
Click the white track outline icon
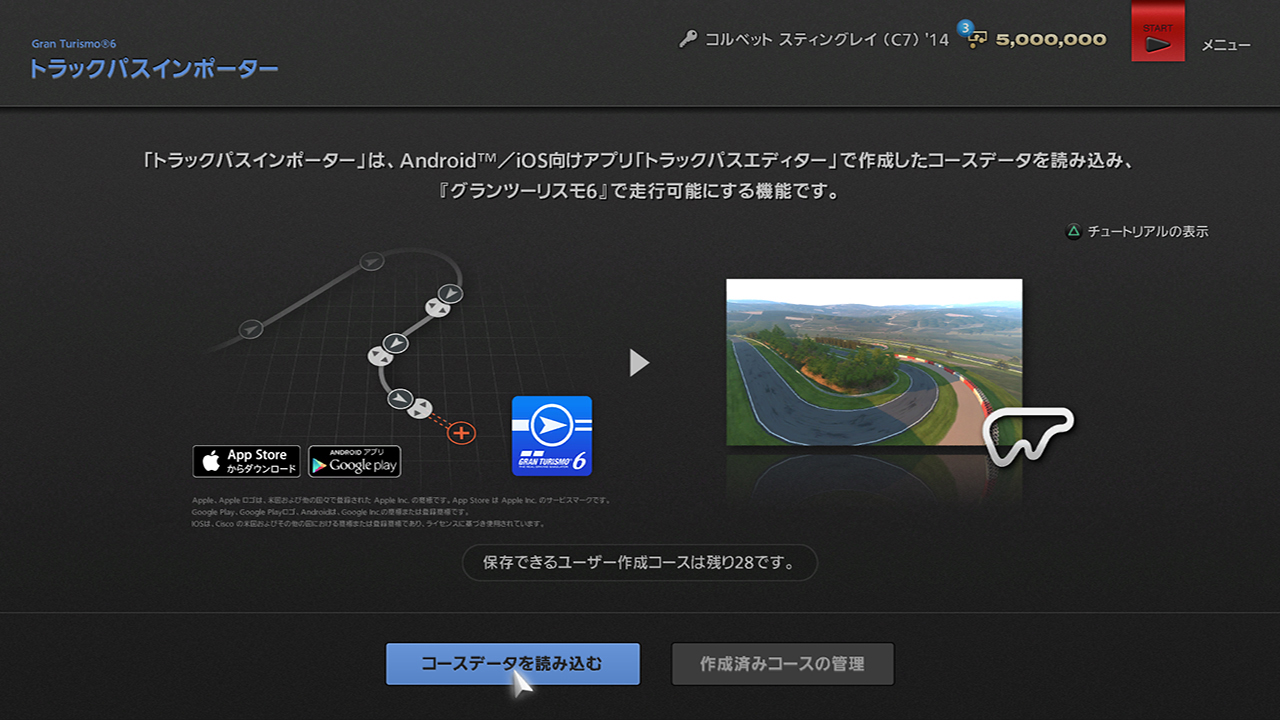coord(1028,433)
